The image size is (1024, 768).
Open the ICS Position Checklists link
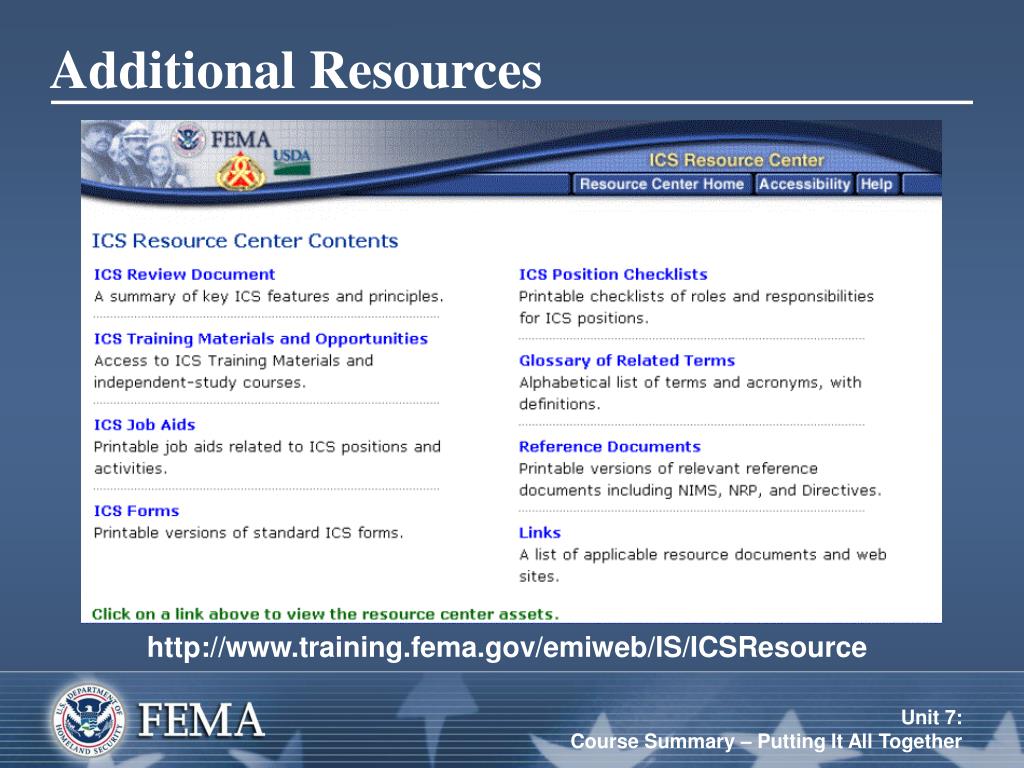tap(613, 274)
